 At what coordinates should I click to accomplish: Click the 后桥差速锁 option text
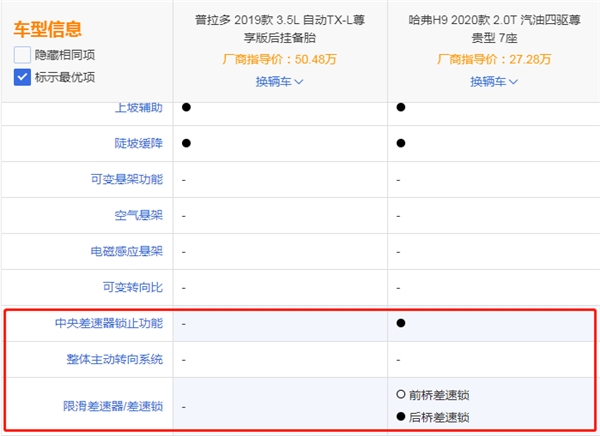(439, 417)
